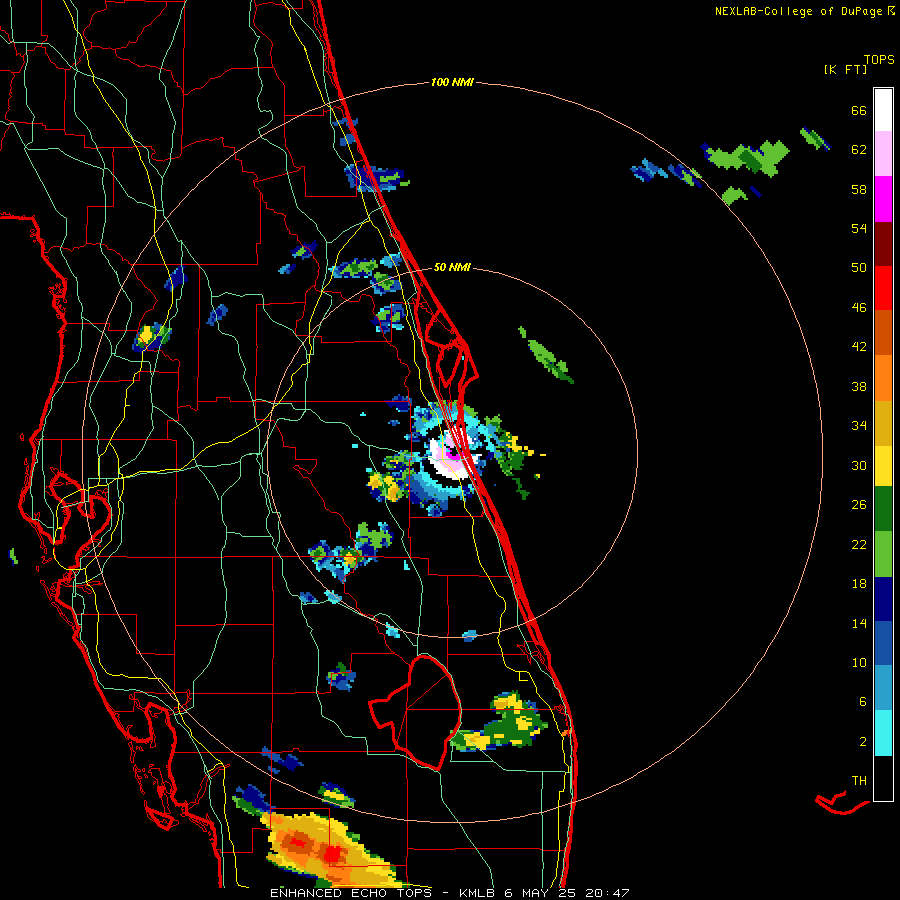The image size is (900, 900).
Task: Click the light blue legend swatch near 6
Action: [883, 687]
